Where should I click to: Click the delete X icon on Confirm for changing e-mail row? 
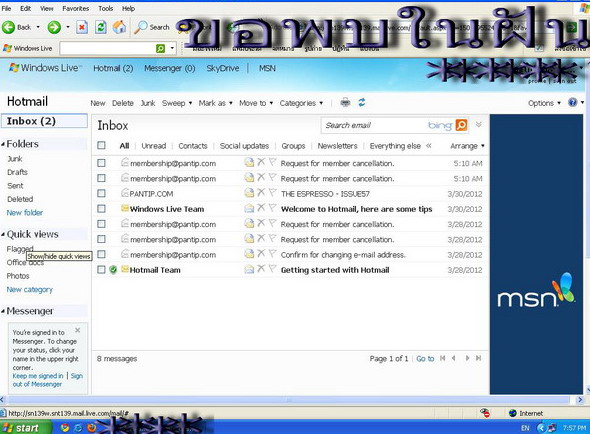pyautogui.click(x=261, y=254)
